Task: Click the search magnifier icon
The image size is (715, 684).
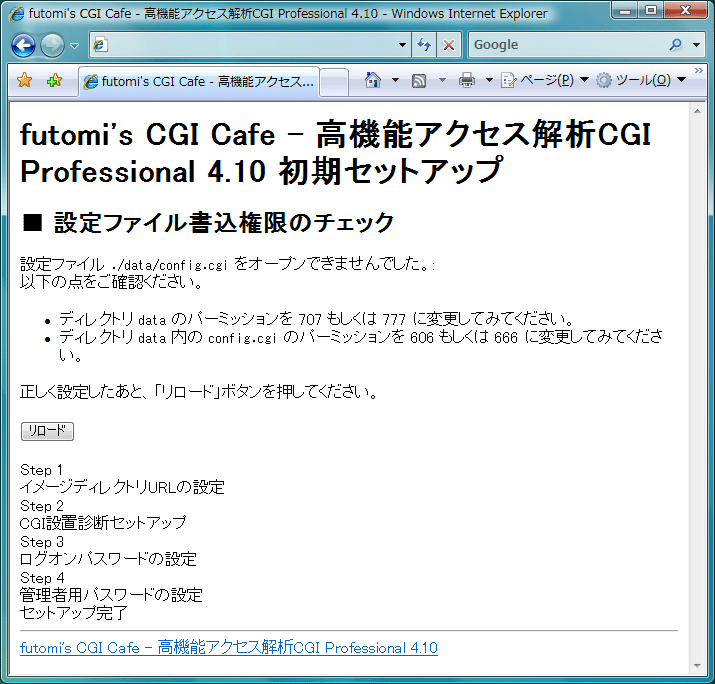Action: (x=676, y=45)
